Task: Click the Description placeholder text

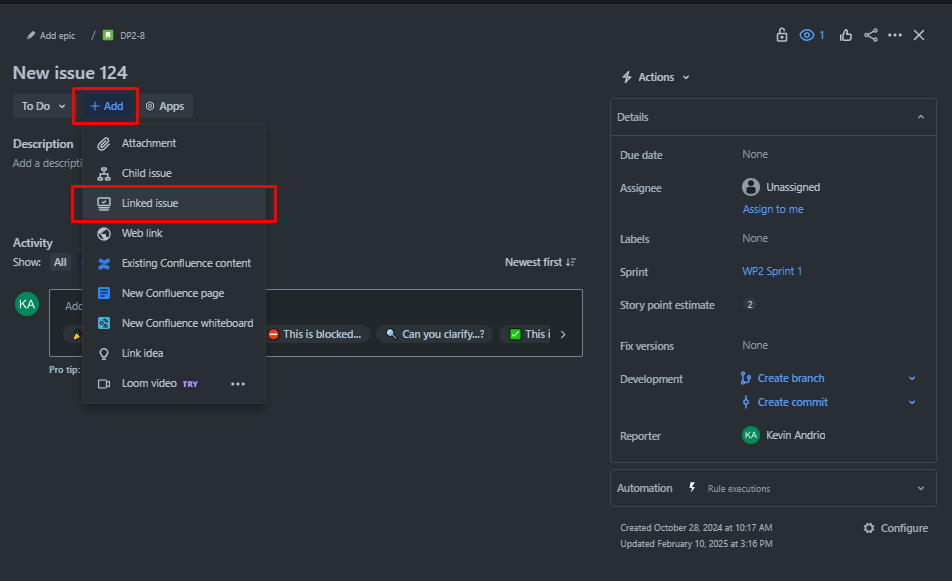Action: (47, 163)
